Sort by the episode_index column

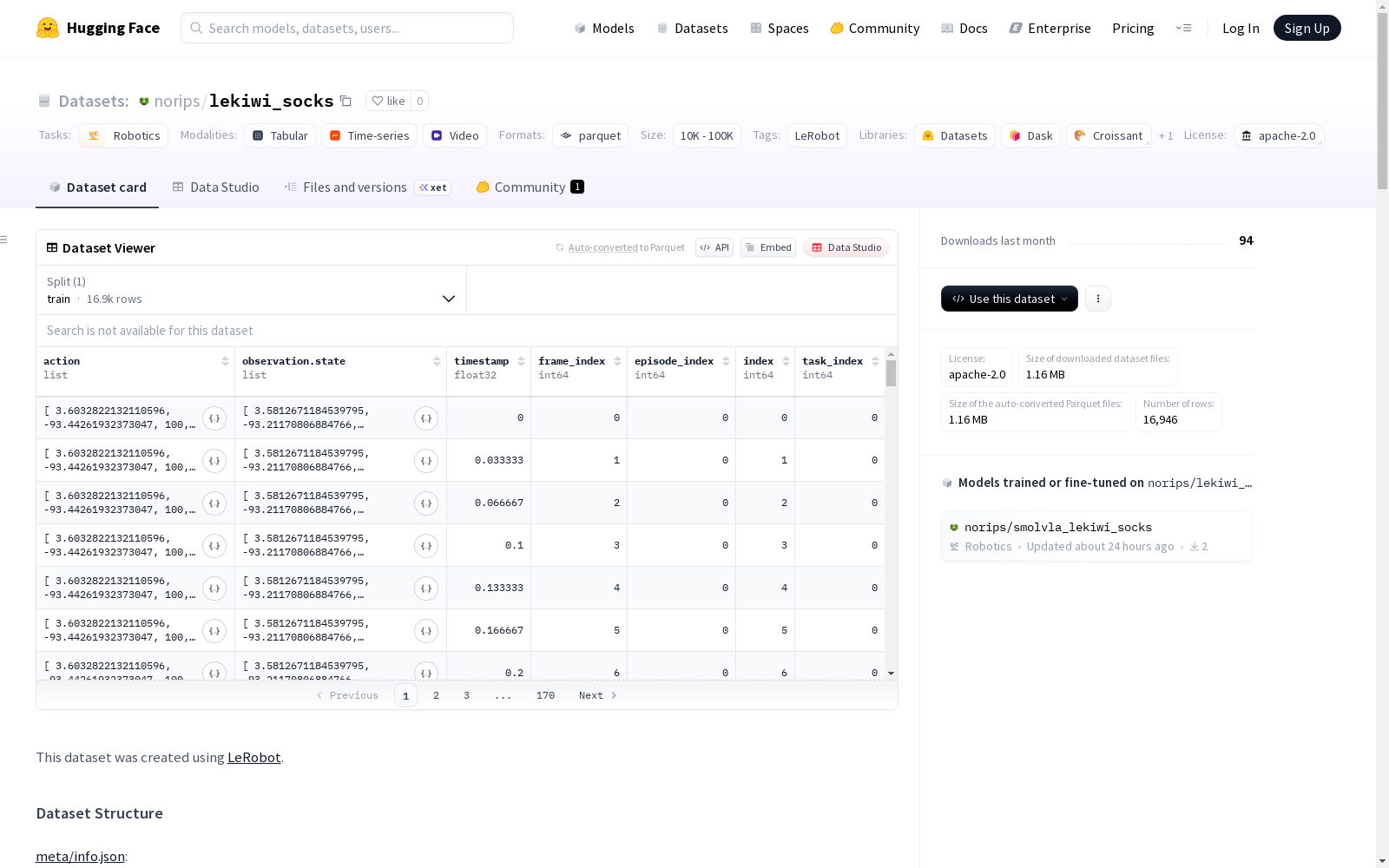click(726, 361)
